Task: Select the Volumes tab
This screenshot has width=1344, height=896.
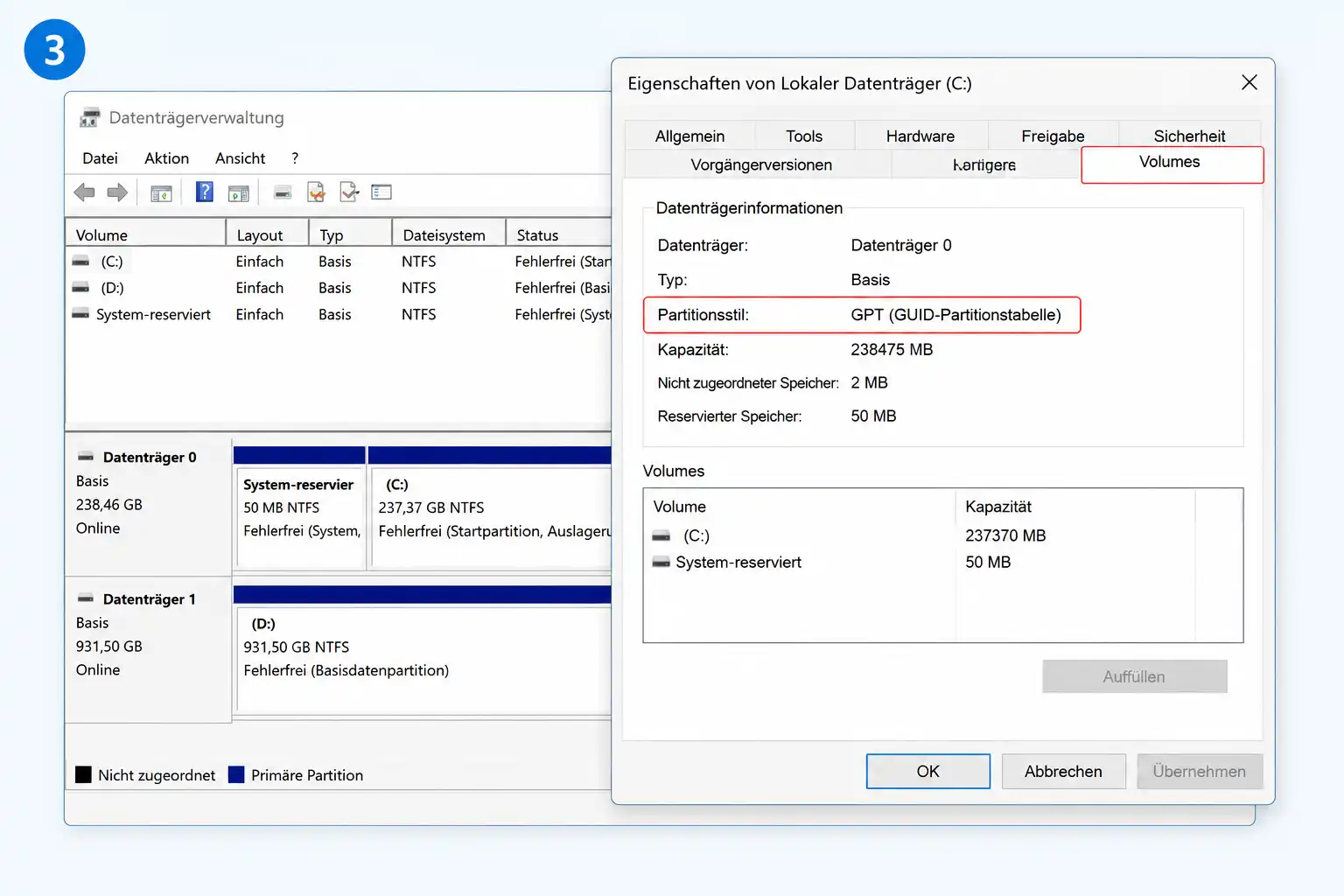Action: click(x=1172, y=164)
